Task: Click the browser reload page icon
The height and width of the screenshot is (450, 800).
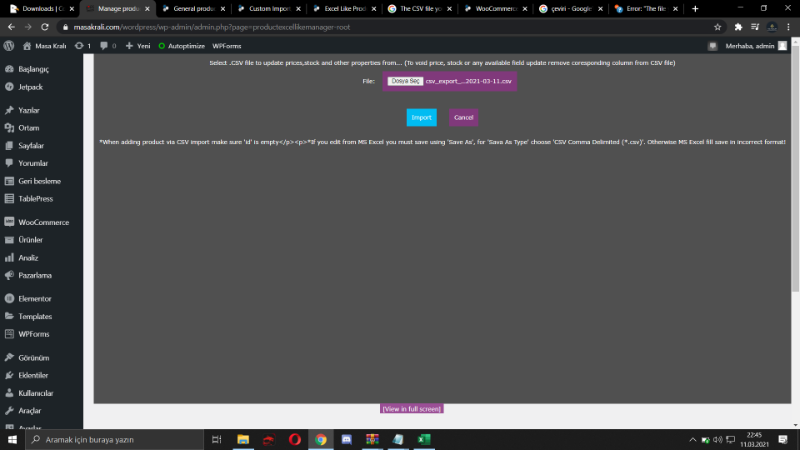Action: [47, 27]
